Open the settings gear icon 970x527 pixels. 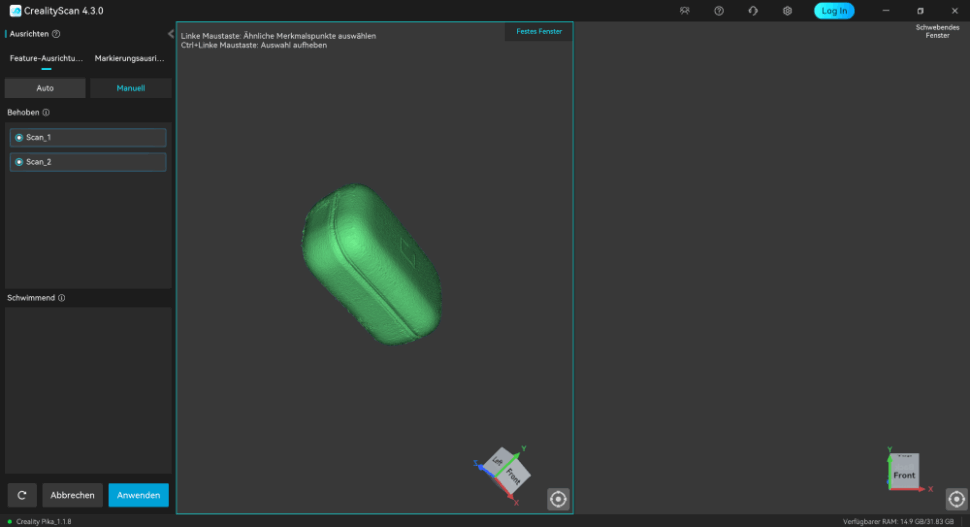tap(787, 11)
